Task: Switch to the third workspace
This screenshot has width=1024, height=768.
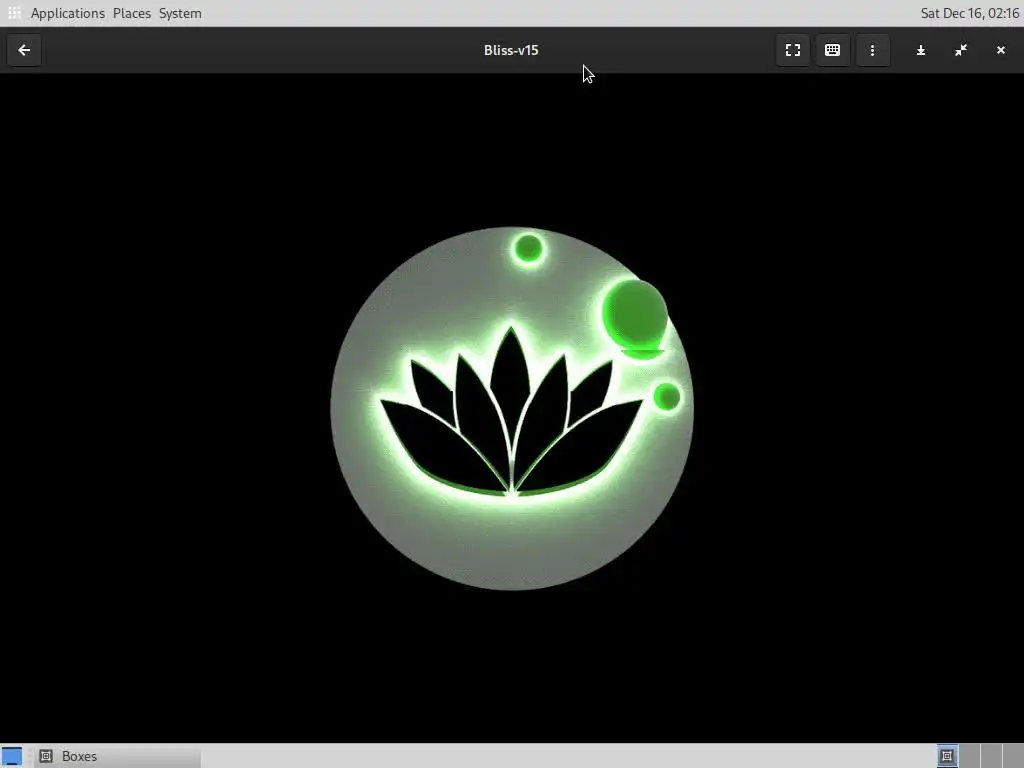Action: (991, 756)
